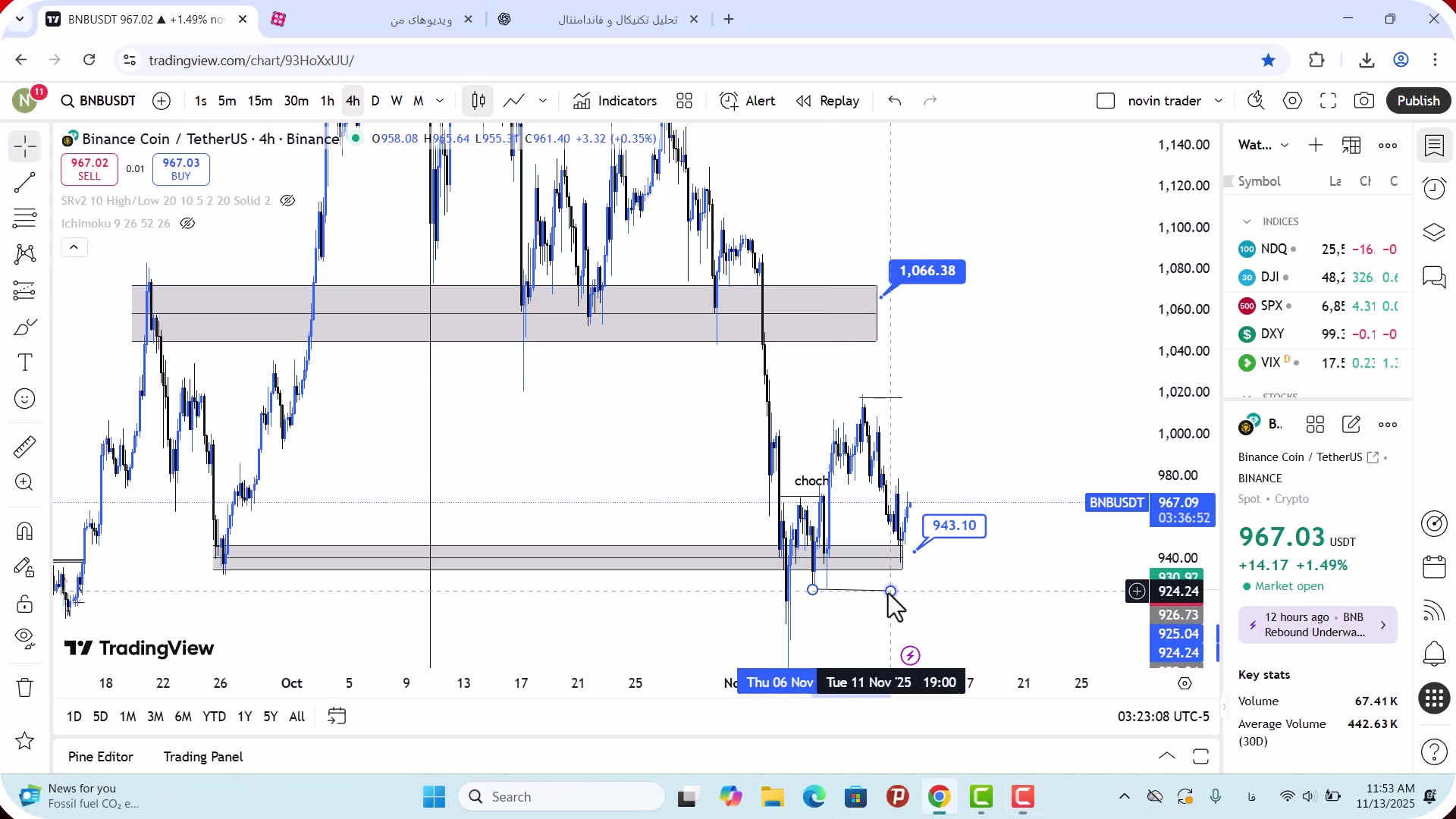The image size is (1456, 819).
Task: Open the chats panel
Action: coord(1434,277)
